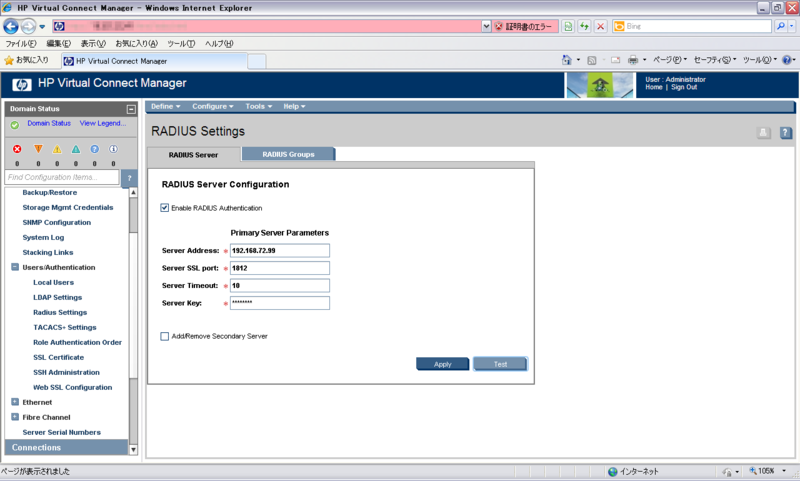
Task: Click the yellow warning status icon
Action: [57, 149]
